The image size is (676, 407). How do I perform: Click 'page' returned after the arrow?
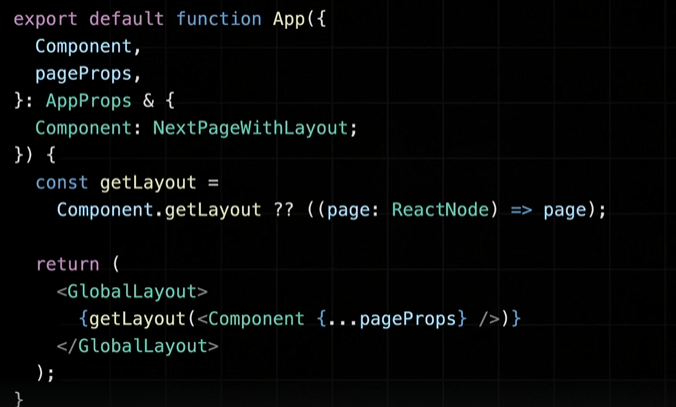click(565, 211)
